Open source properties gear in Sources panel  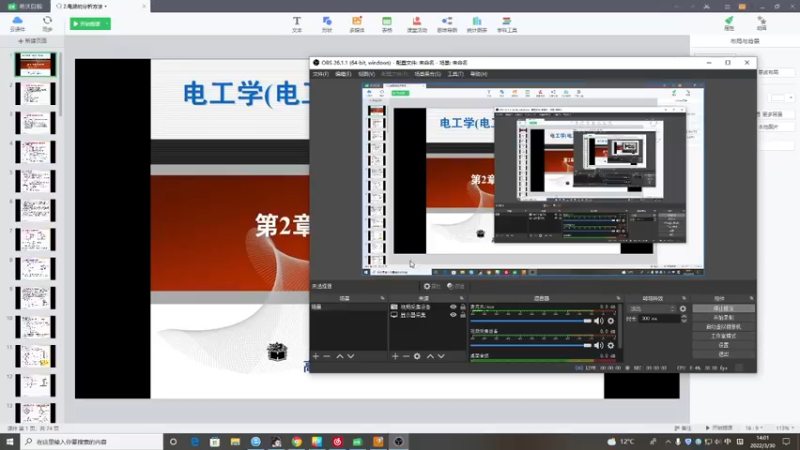coord(417,356)
